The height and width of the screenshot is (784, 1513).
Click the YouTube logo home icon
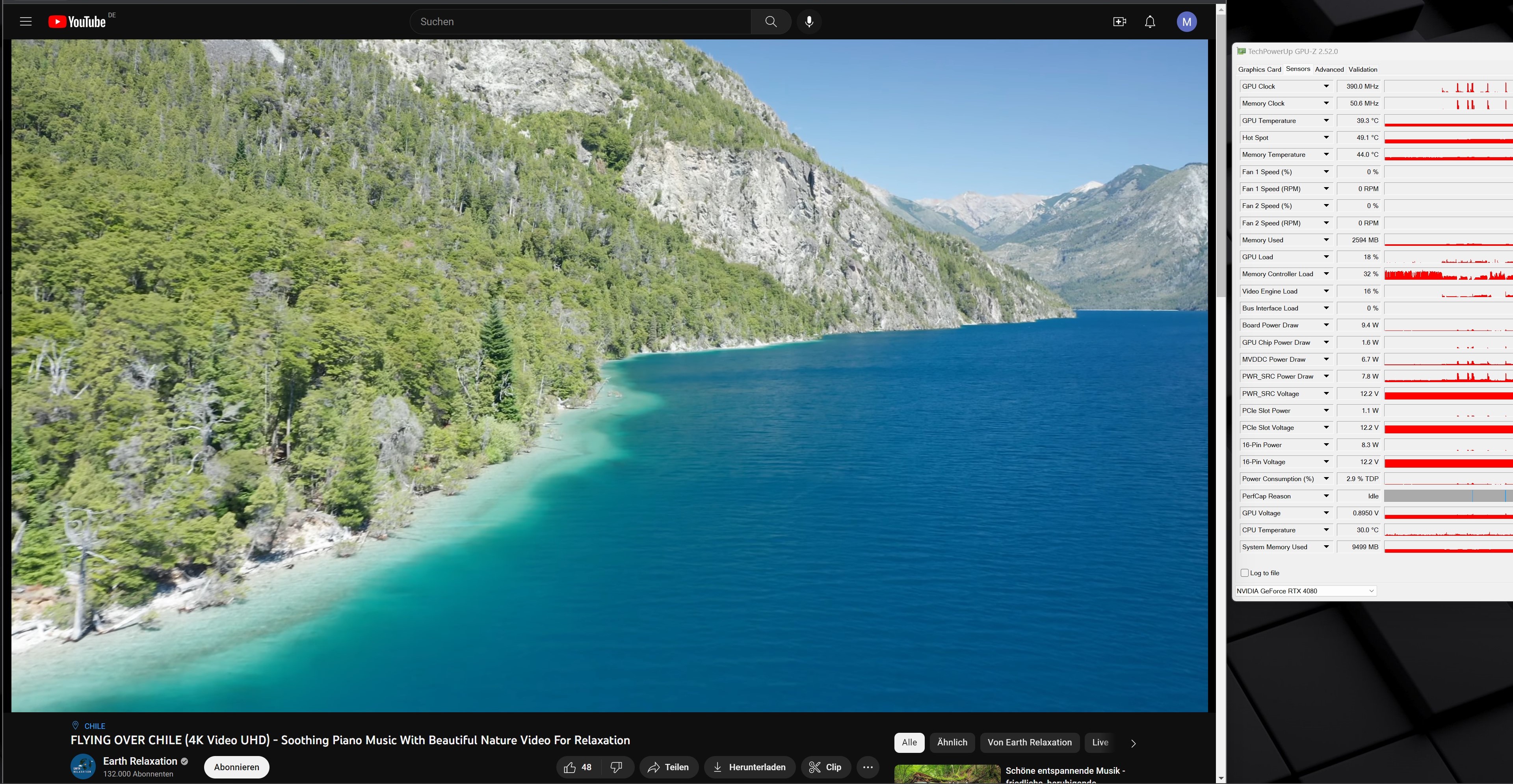[x=77, y=22]
